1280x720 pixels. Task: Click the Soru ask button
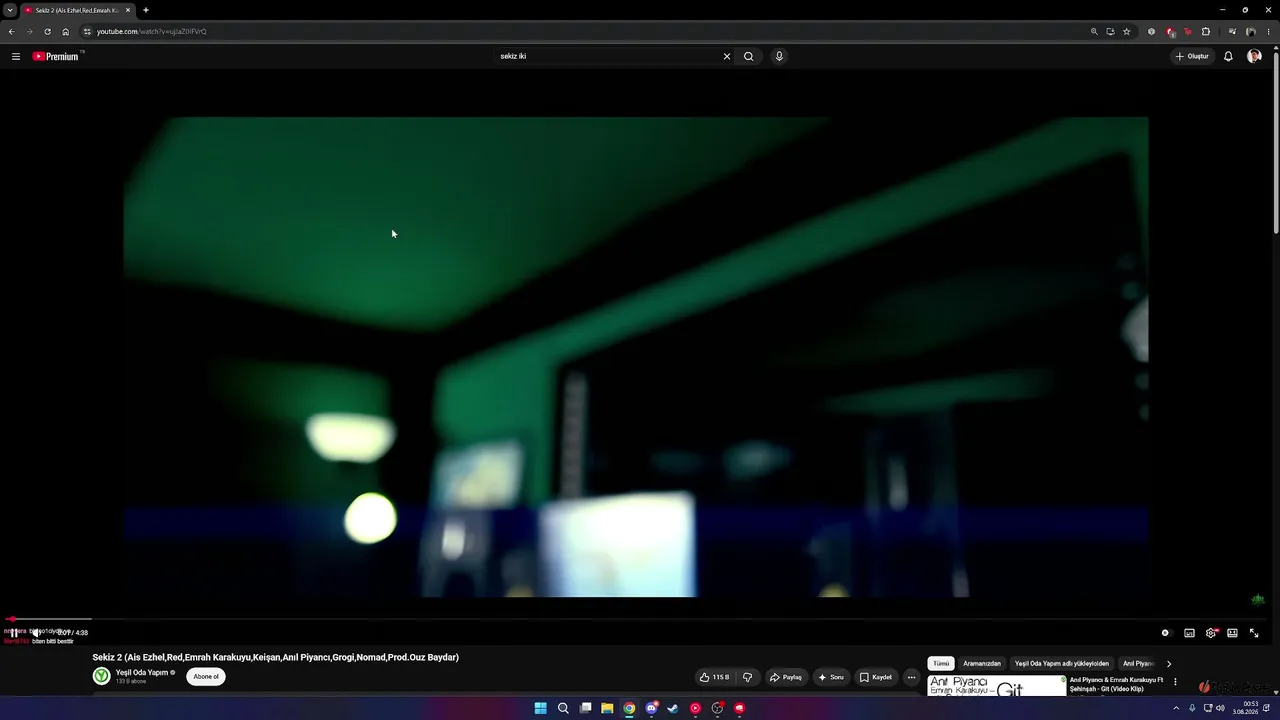[x=831, y=677]
